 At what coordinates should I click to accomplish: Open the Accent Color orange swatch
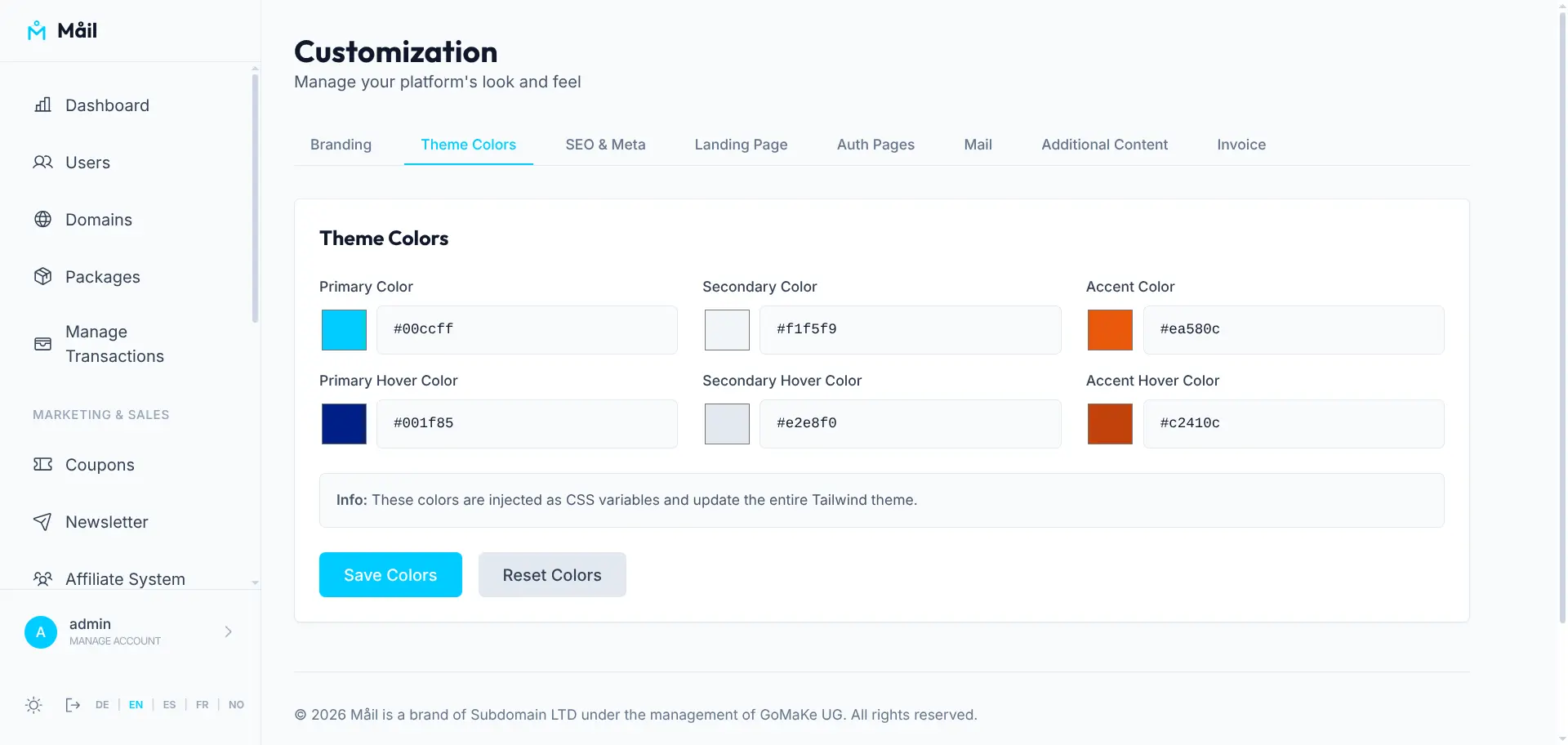point(1110,330)
